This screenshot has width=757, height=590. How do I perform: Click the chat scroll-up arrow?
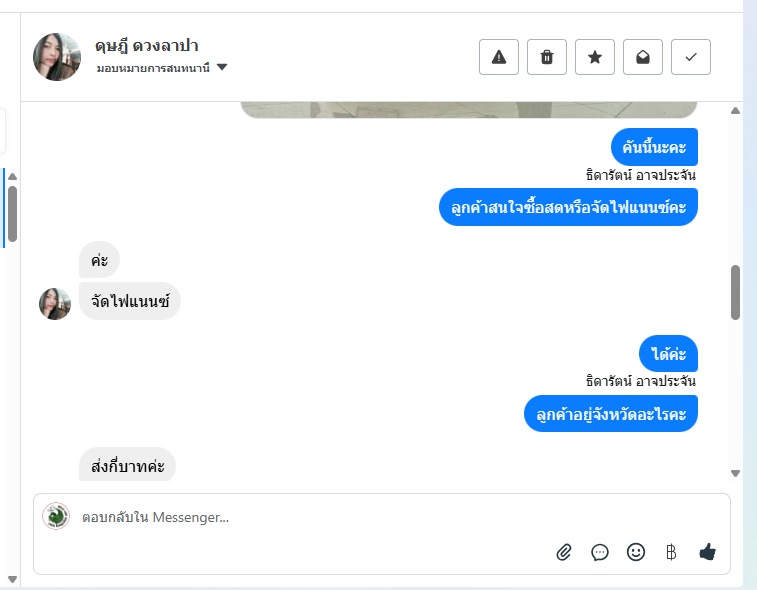736,110
